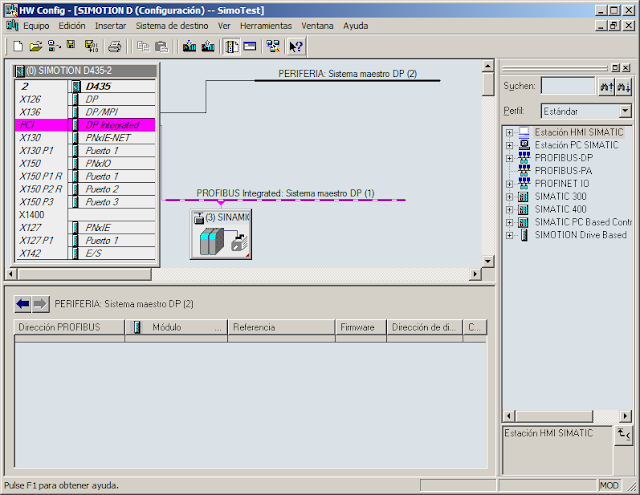Screen dimensions: 640x495
Task: Click the Download to module icon
Action: coord(189,46)
